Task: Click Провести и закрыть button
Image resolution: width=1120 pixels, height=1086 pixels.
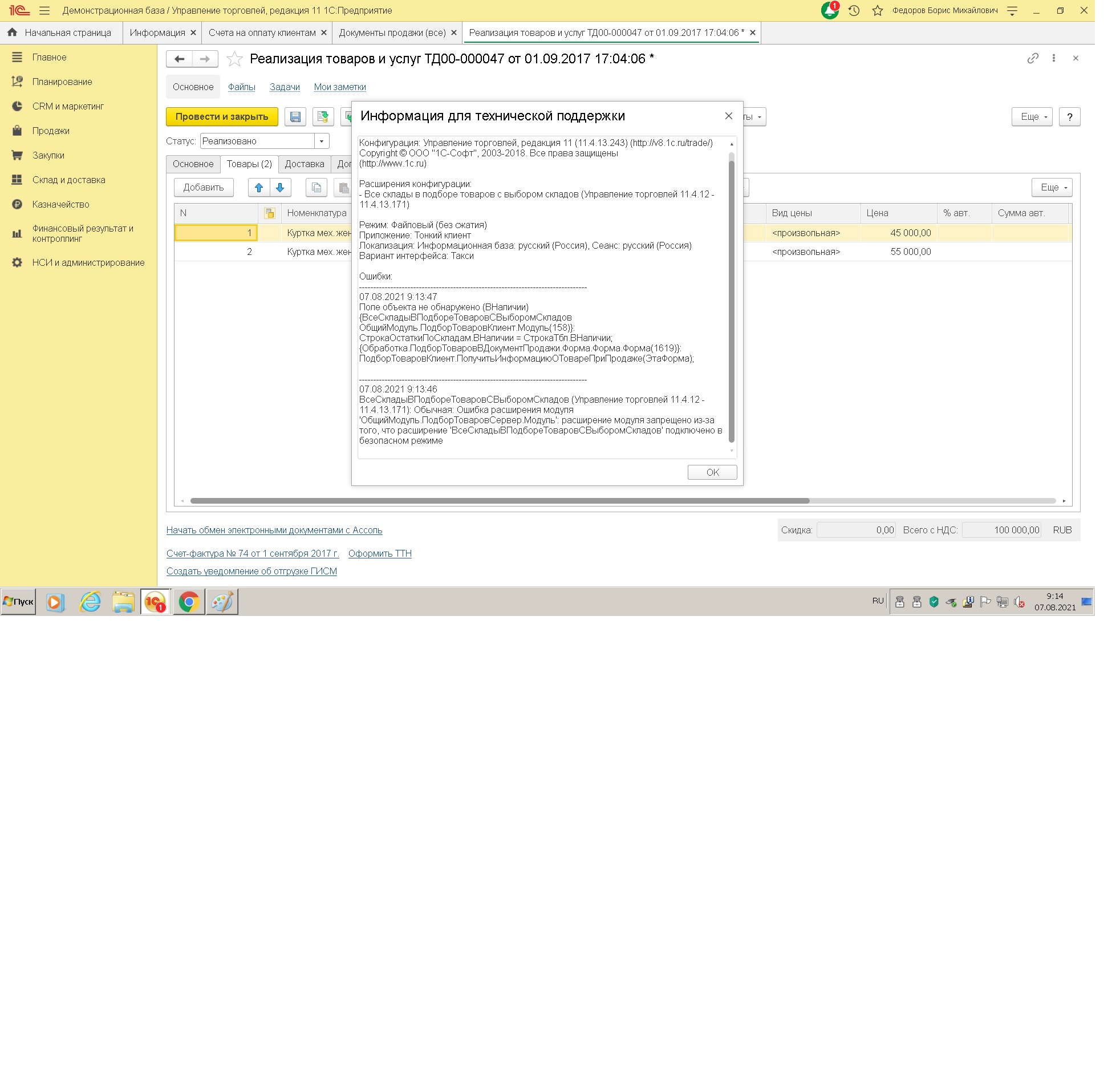Action: tap(222, 116)
